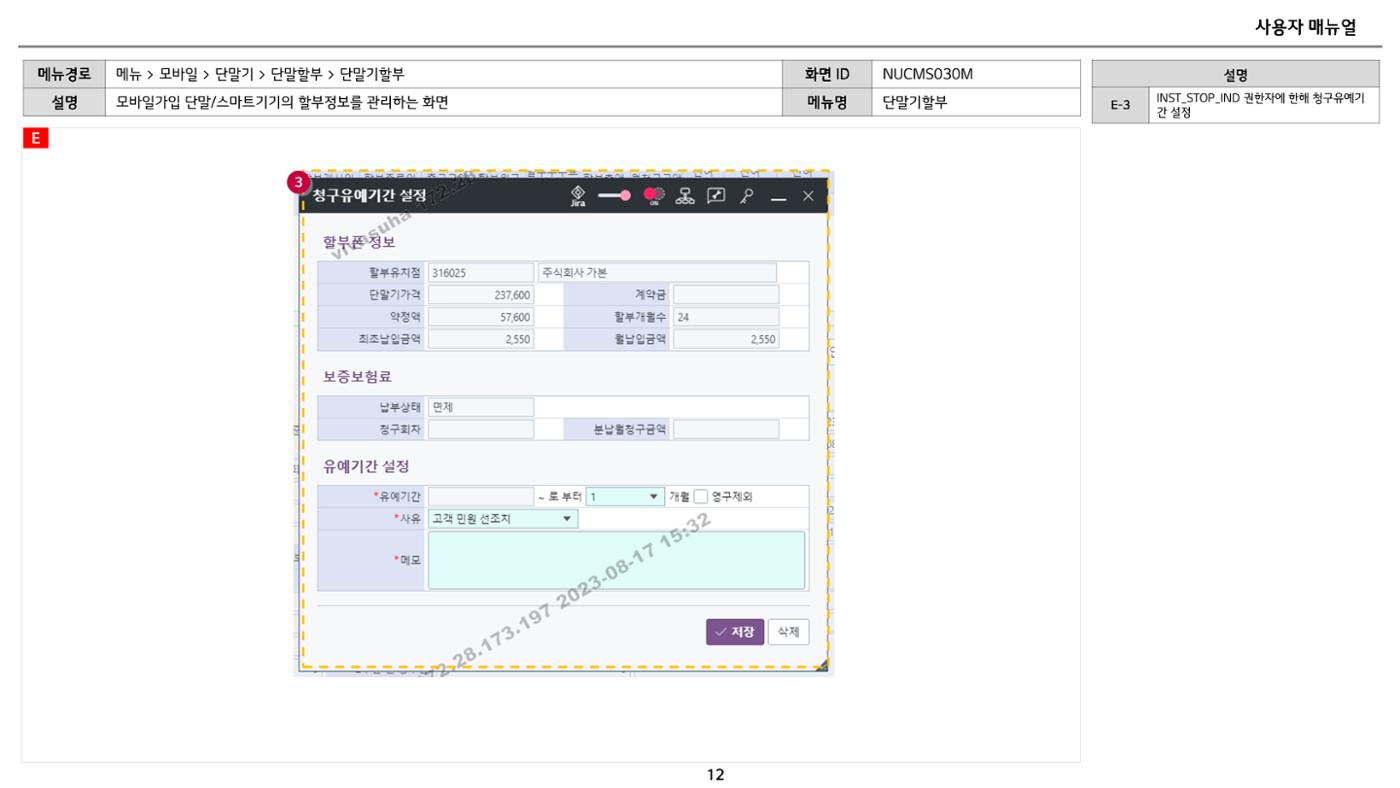This screenshot has height=788, width=1400.
Task: Click the empty 청구회차 field
Action: (481, 430)
